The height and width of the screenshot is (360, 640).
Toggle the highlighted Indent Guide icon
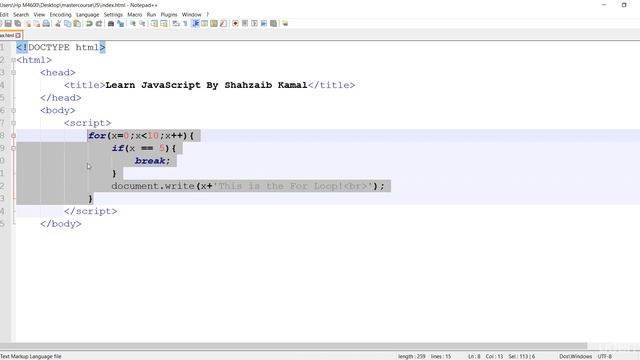pos(195,24)
